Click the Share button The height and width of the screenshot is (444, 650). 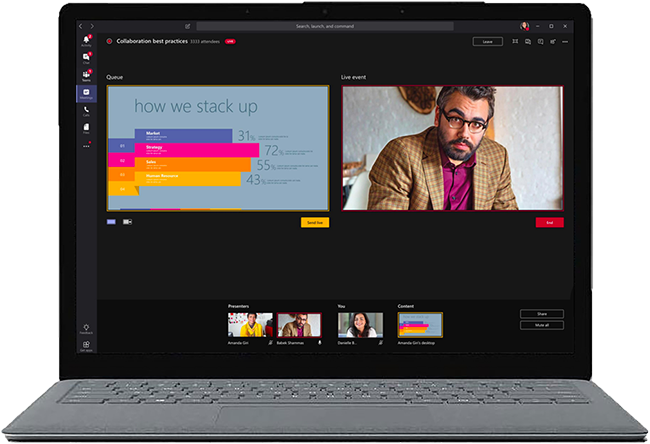pos(542,314)
